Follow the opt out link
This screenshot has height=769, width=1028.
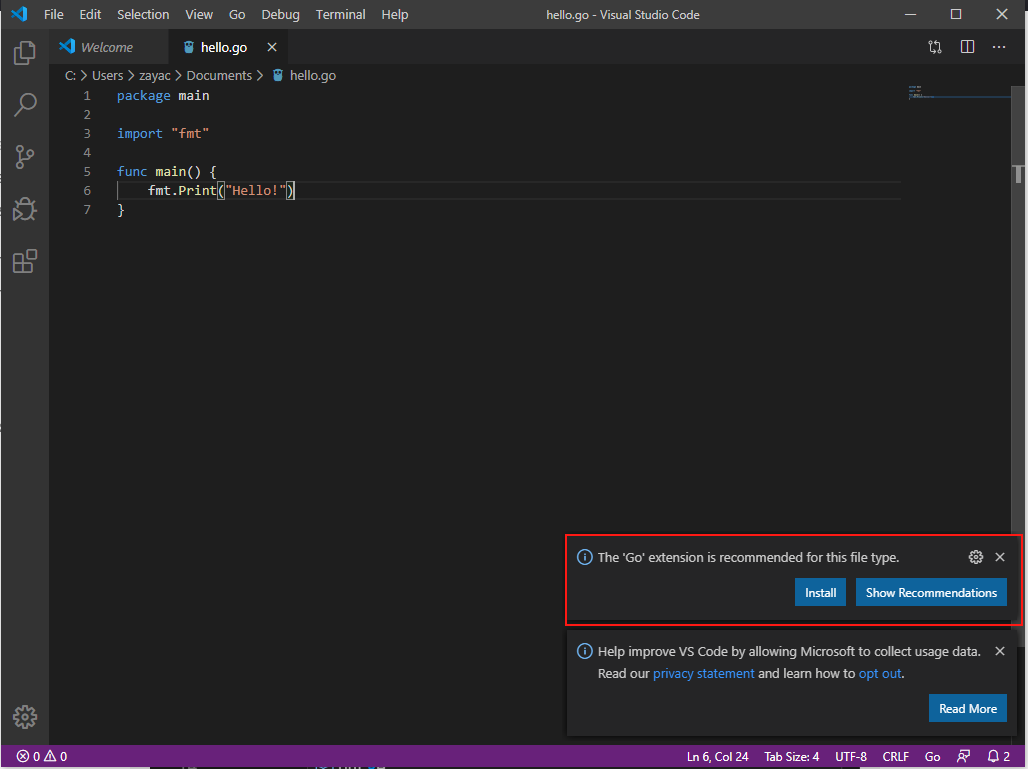tap(880, 673)
